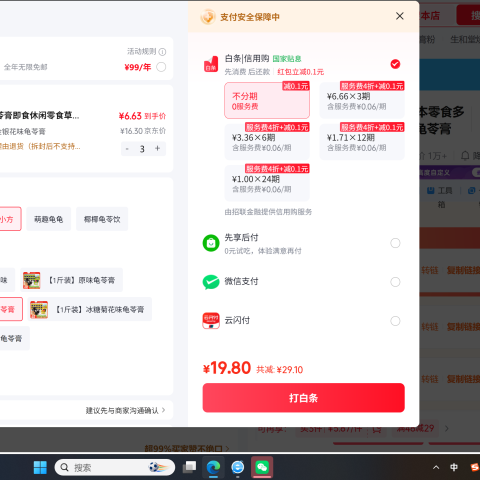Choose the ¥6.66×3期 installment option
This screenshot has width=480, height=480.
(x=362, y=101)
